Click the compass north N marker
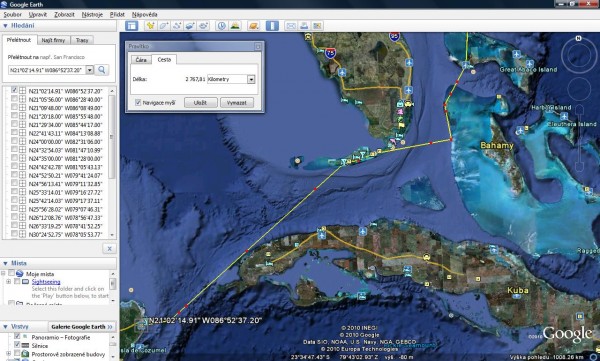This screenshot has width=600, height=361. click(579, 38)
